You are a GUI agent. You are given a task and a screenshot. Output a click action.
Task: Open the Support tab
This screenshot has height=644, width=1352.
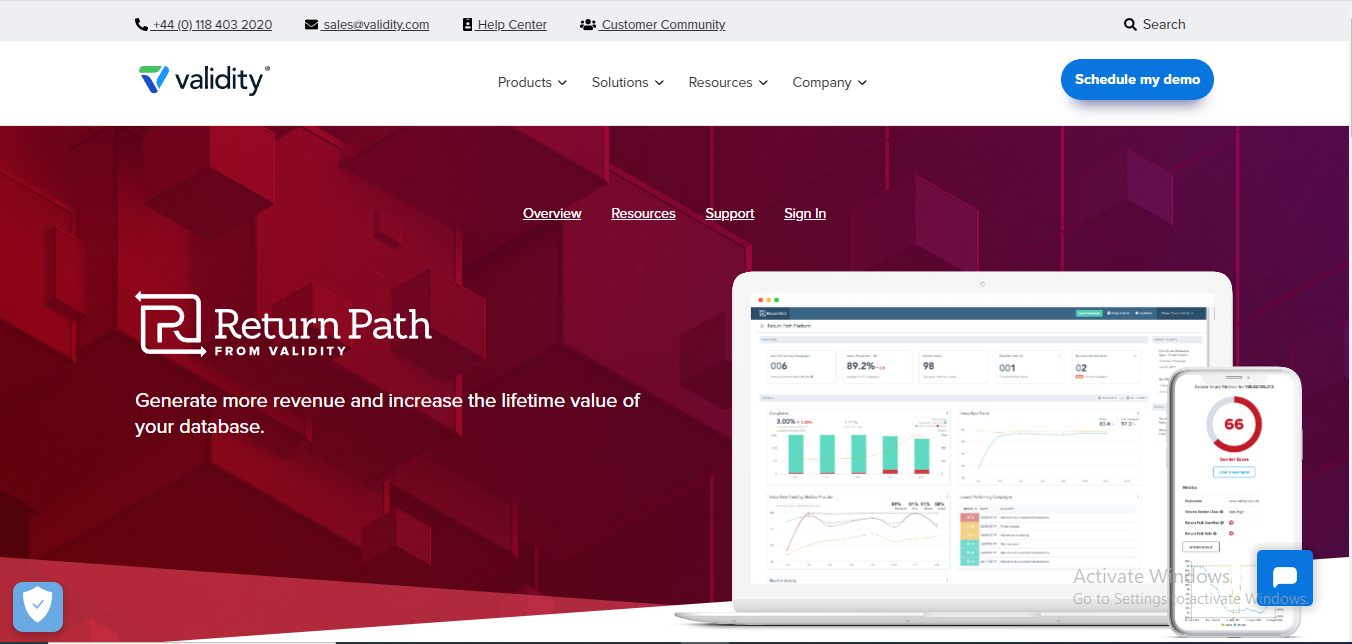[x=730, y=213]
